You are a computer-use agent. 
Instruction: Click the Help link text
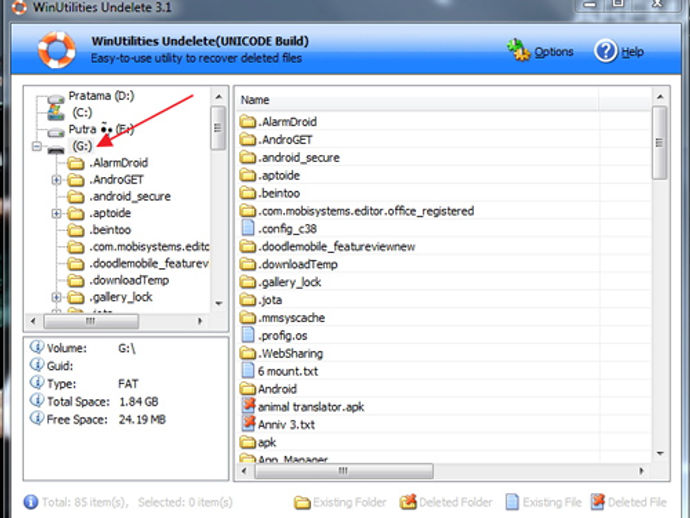click(632, 52)
